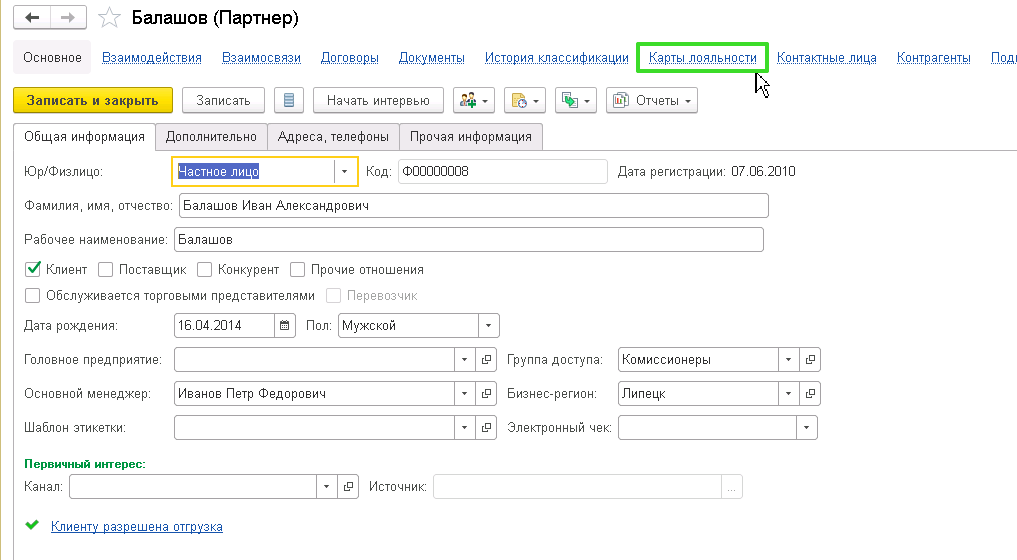
Task: Click Начать интервью button
Action: [x=378, y=101]
